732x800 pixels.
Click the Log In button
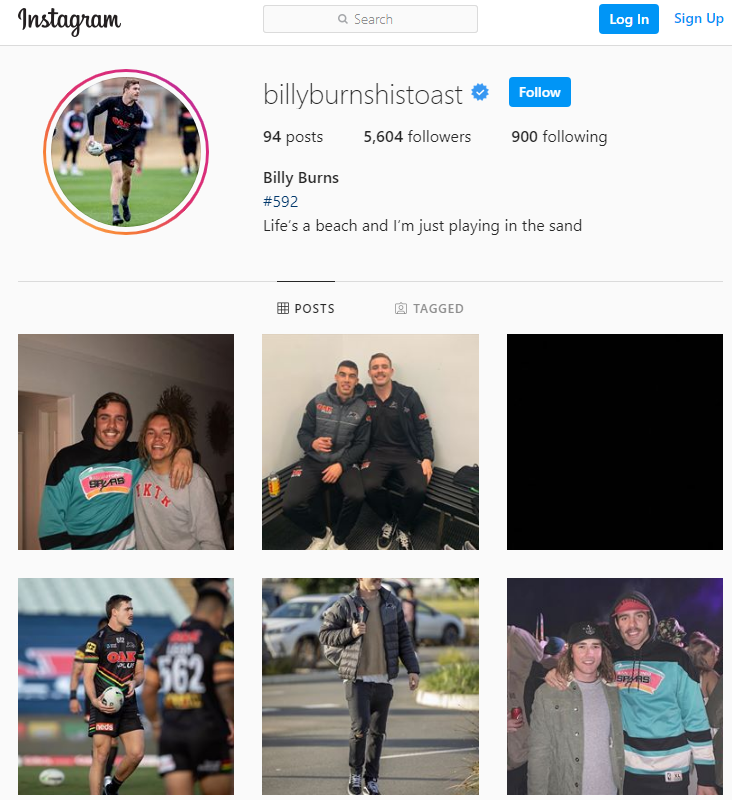click(628, 19)
